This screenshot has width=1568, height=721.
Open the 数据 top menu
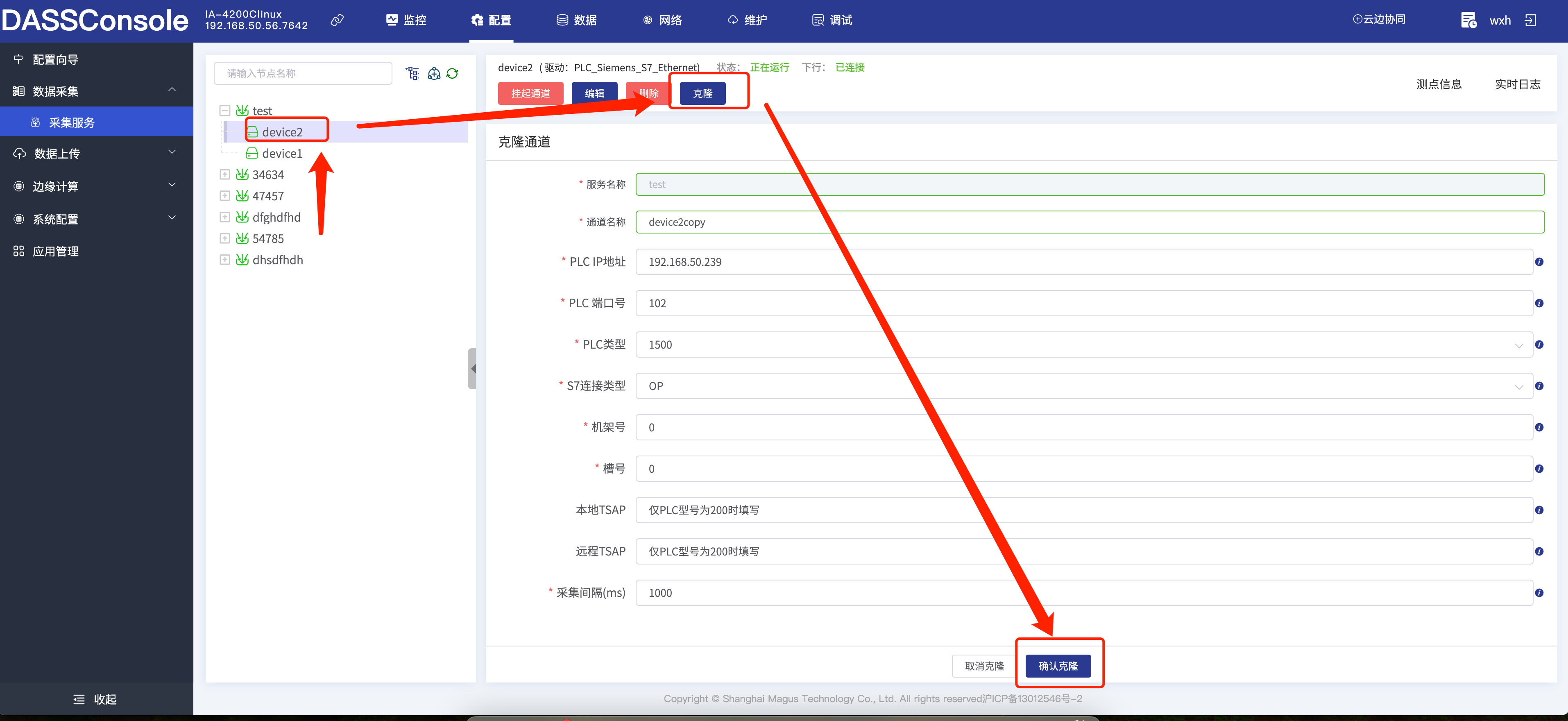(576, 20)
